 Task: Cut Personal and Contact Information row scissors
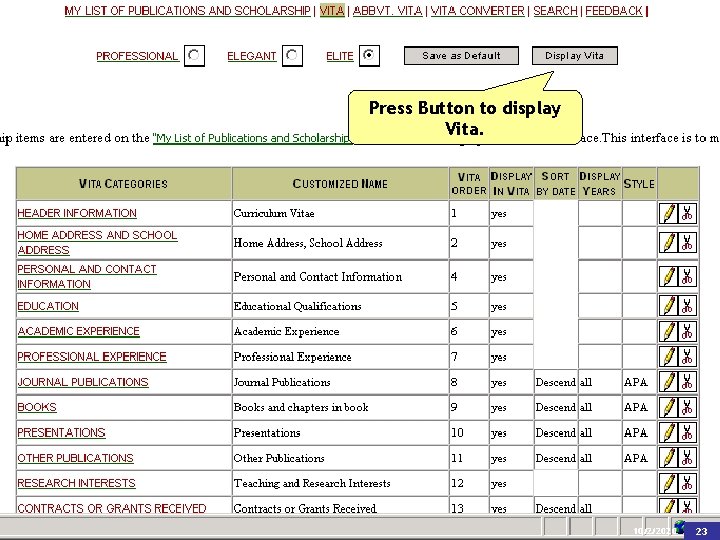[x=687, y=276]
